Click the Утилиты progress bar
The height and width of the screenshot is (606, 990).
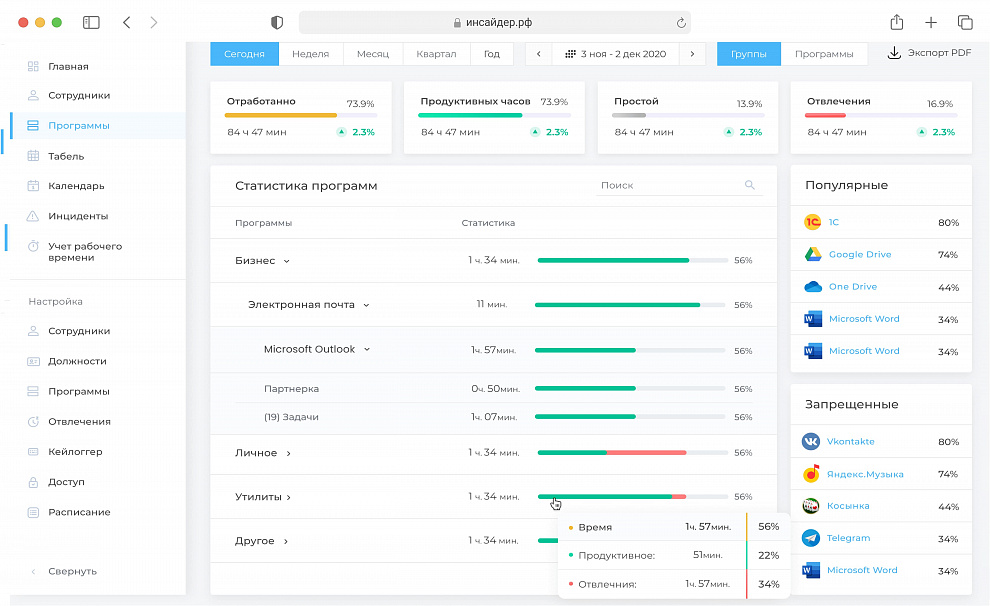coord(631,497)
